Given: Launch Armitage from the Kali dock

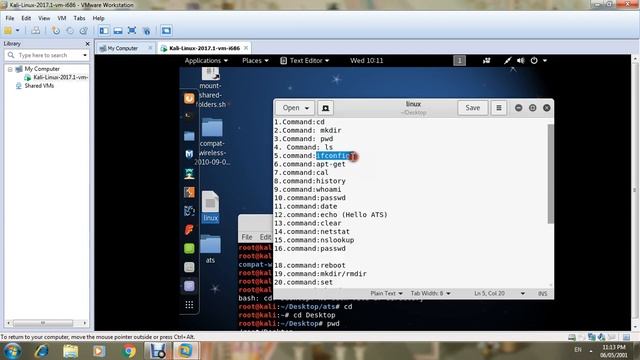Looking at the screenshot, I should [189, 173].
